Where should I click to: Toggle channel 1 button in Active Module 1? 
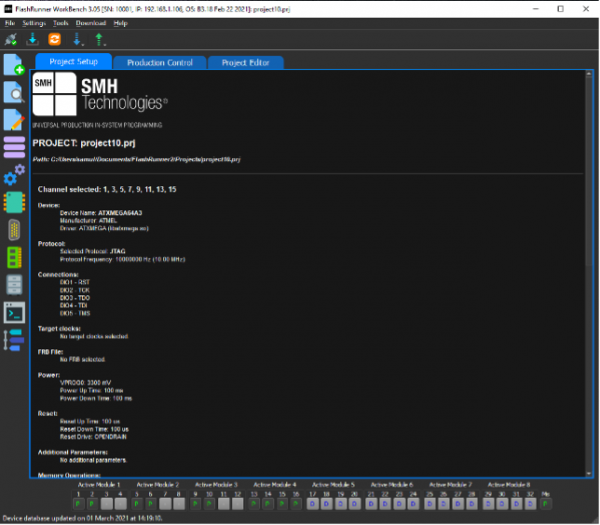(78, 505)
